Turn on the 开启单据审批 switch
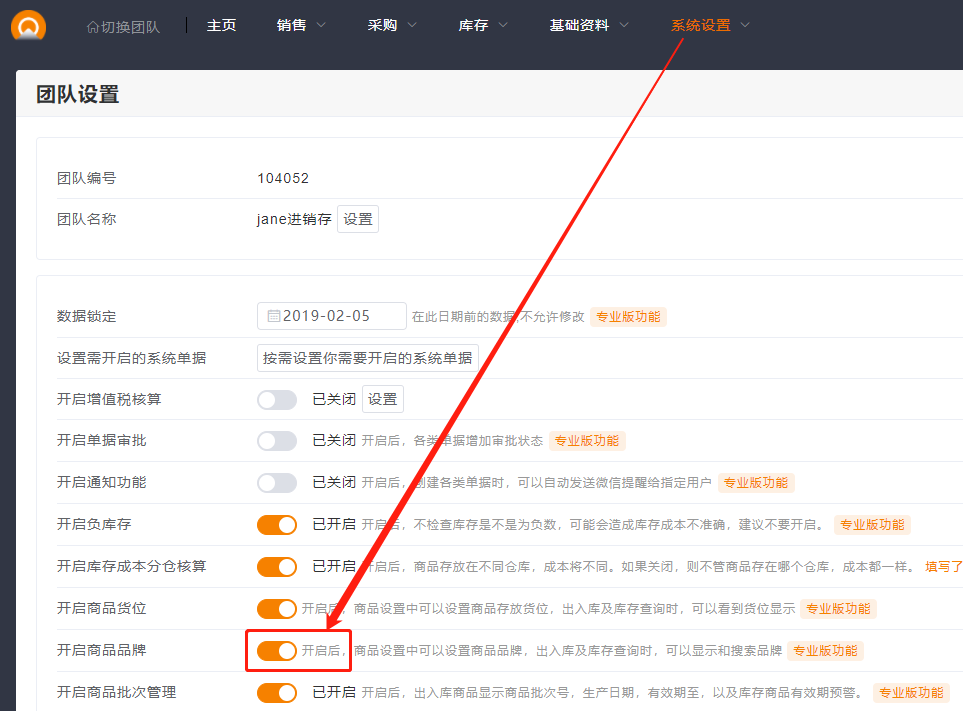 pos(277,441)
